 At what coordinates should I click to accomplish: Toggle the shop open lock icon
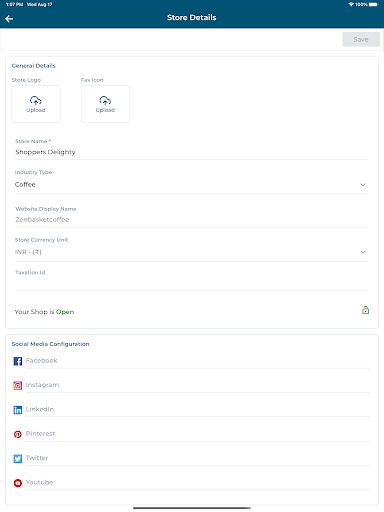click(x=366, y=310)
